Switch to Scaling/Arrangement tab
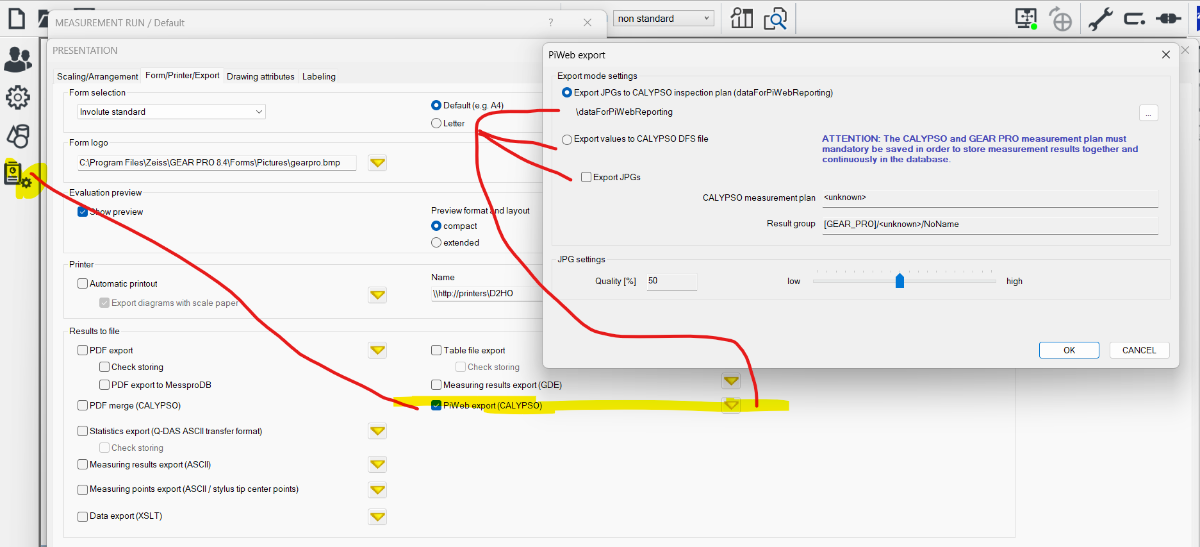1200x547 pixels. coord(97,76)
